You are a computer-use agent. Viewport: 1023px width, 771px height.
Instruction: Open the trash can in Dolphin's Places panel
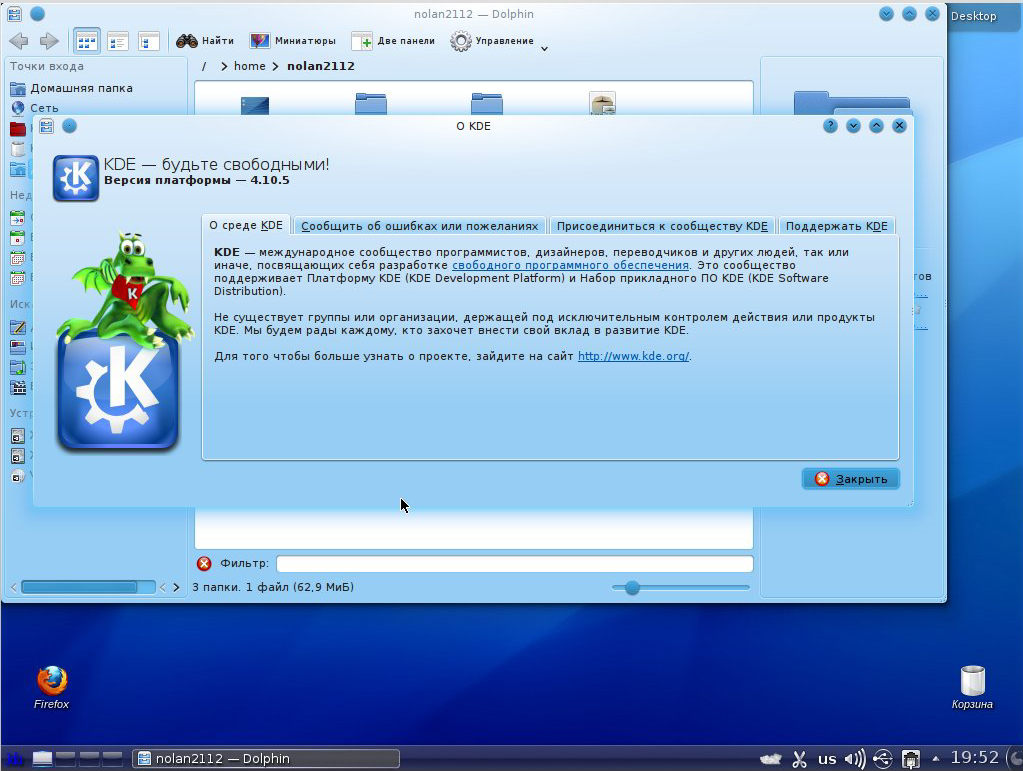[x=18, y=149]
